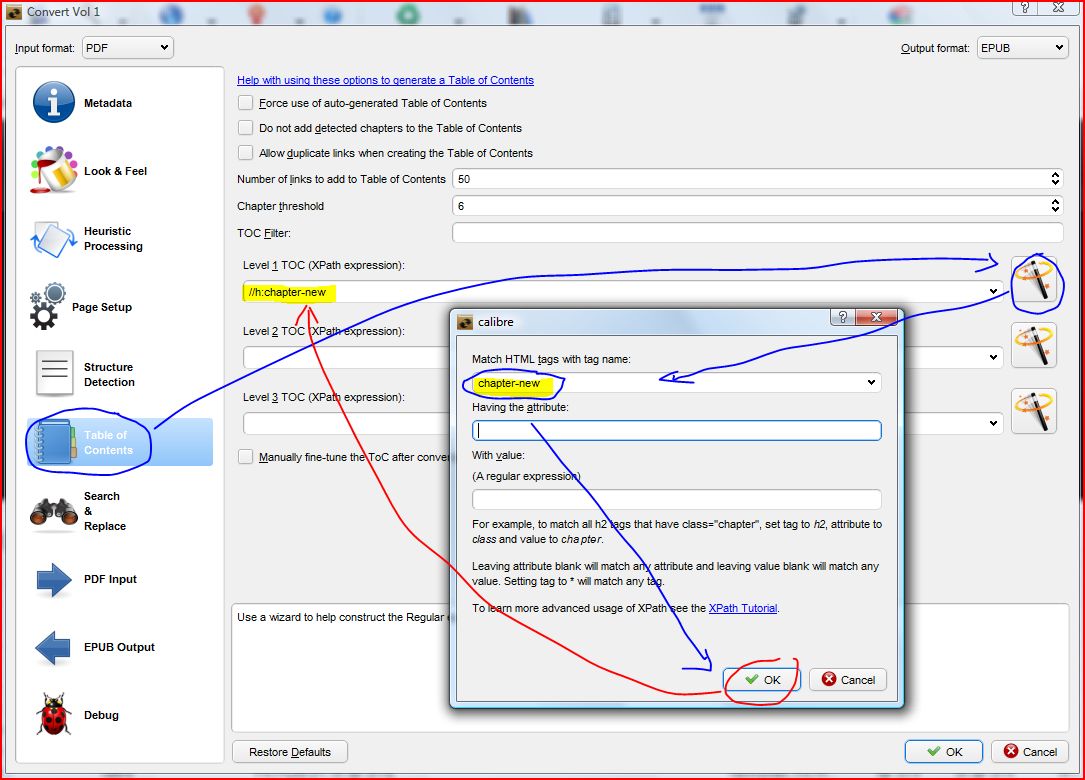Click help question mark of Convert window
This screenshot has width=1085, height=780.
tap(1025, 7)
